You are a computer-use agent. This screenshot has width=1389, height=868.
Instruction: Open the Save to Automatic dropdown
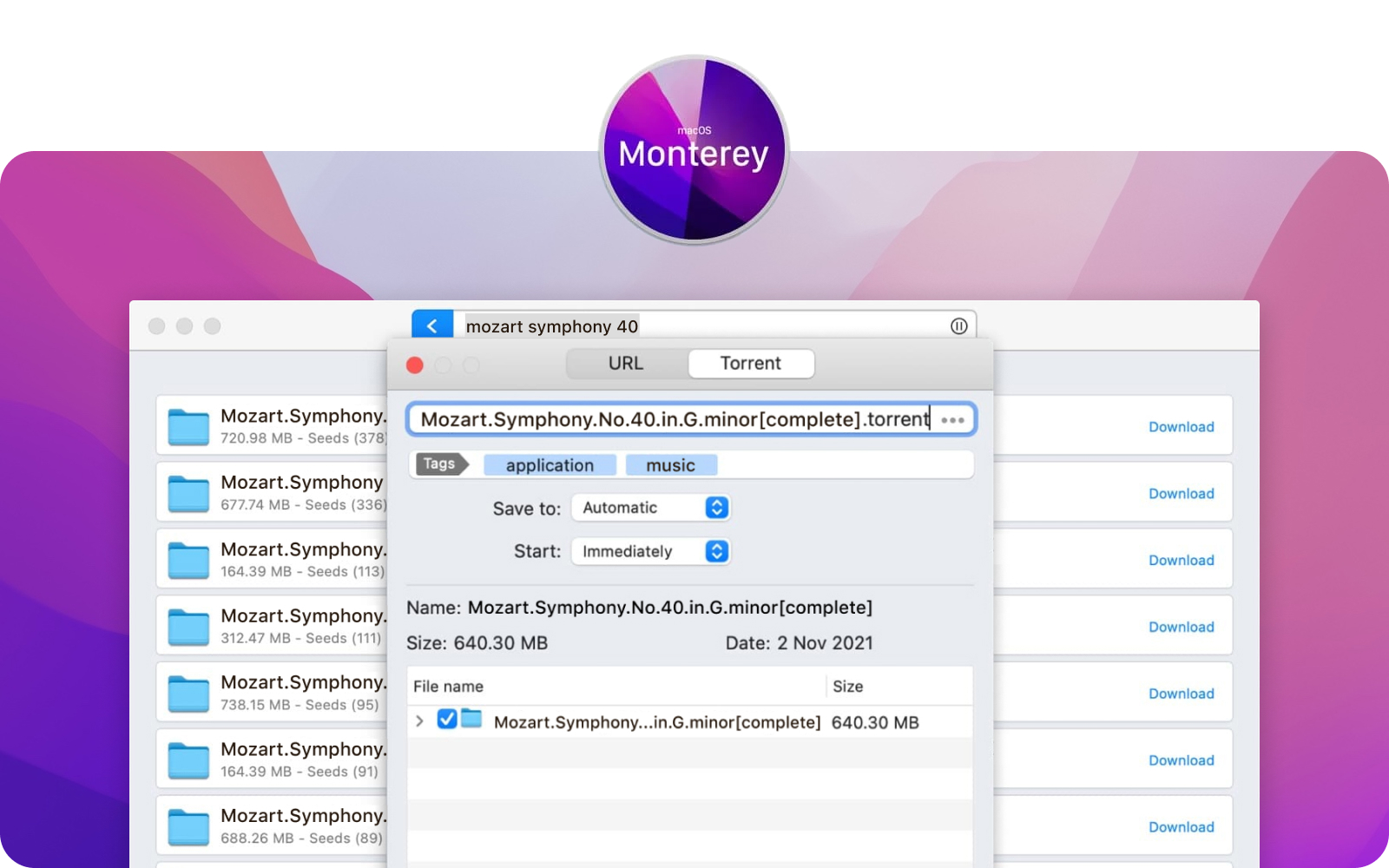(x=651, y=508)
